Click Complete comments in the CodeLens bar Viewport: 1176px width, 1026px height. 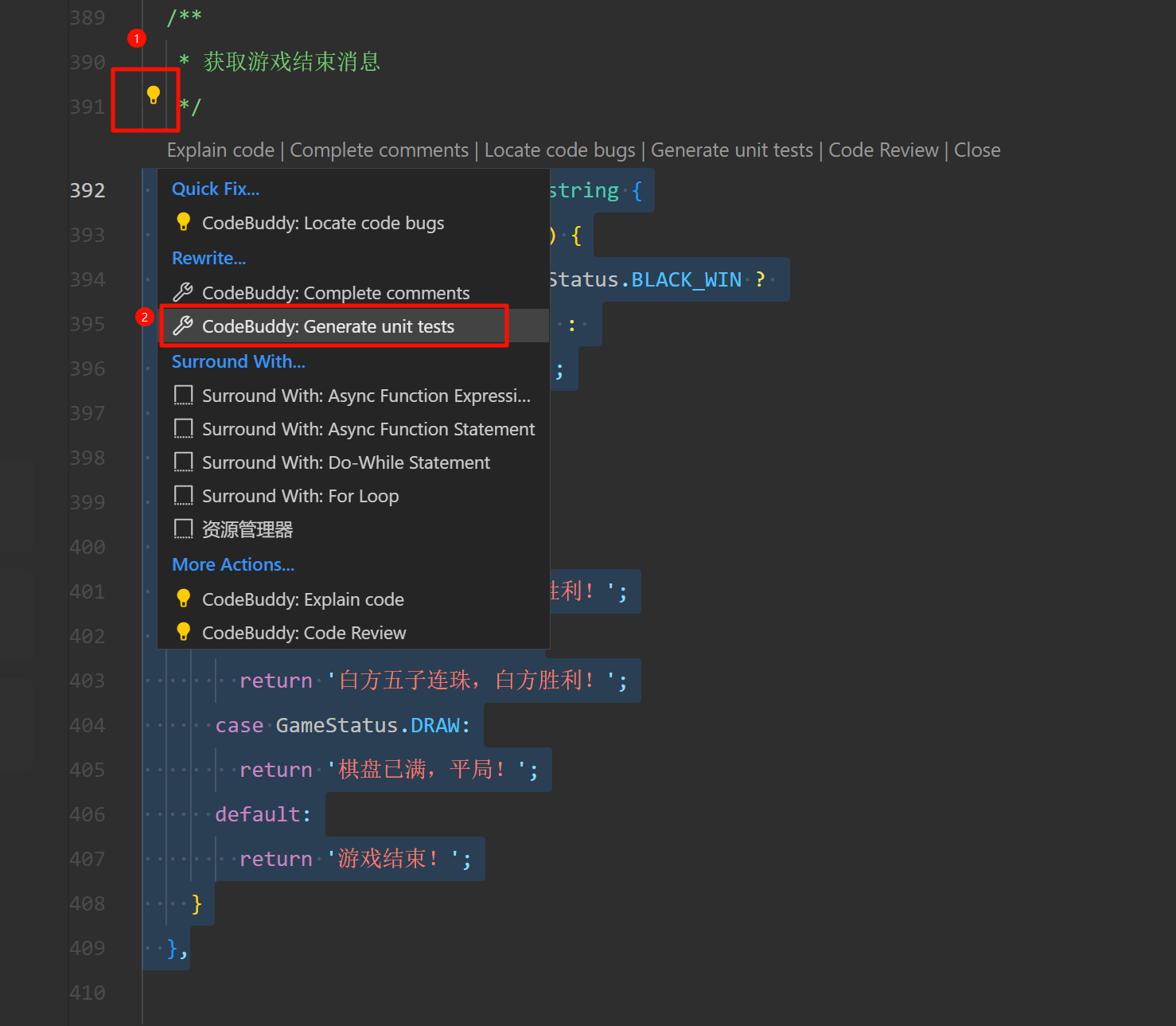click(x=379, y=150)
